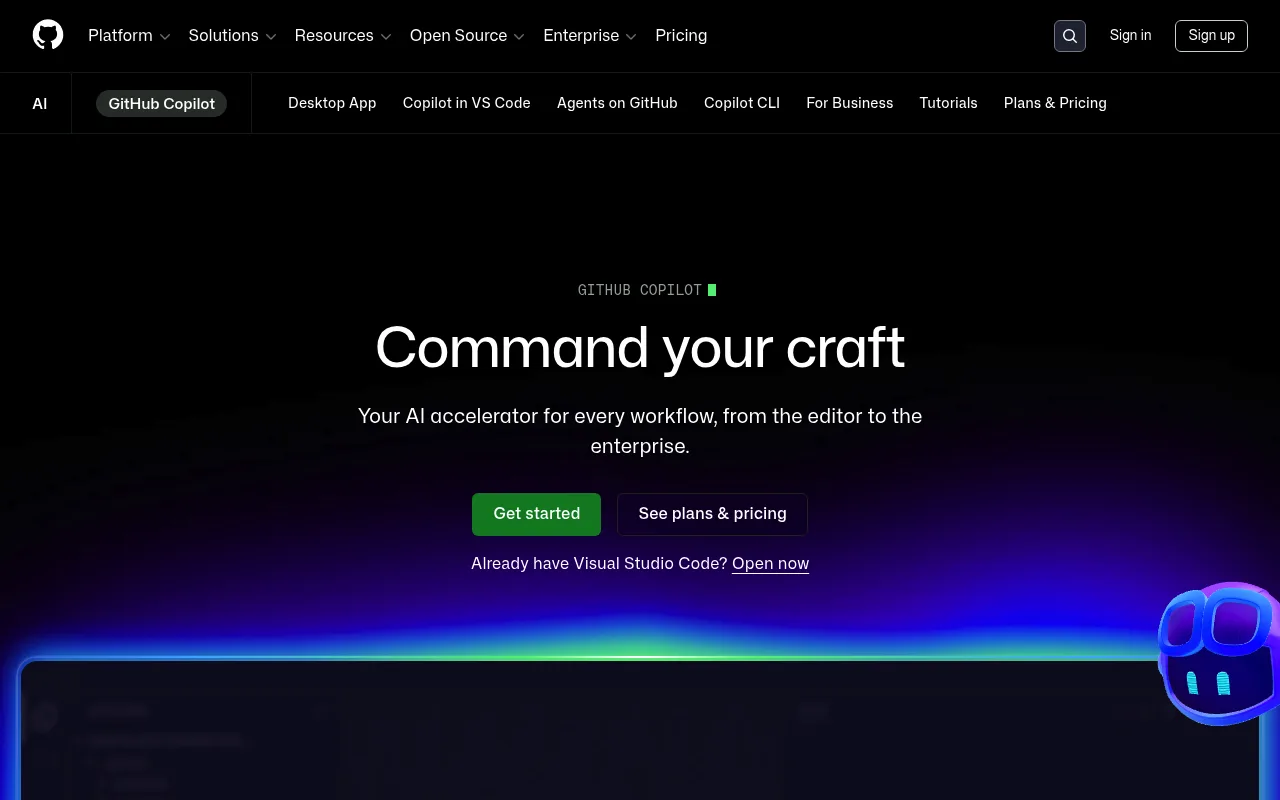Click the green Get started button
This screenshot has height=800, width=1280.
coord(537,514)
